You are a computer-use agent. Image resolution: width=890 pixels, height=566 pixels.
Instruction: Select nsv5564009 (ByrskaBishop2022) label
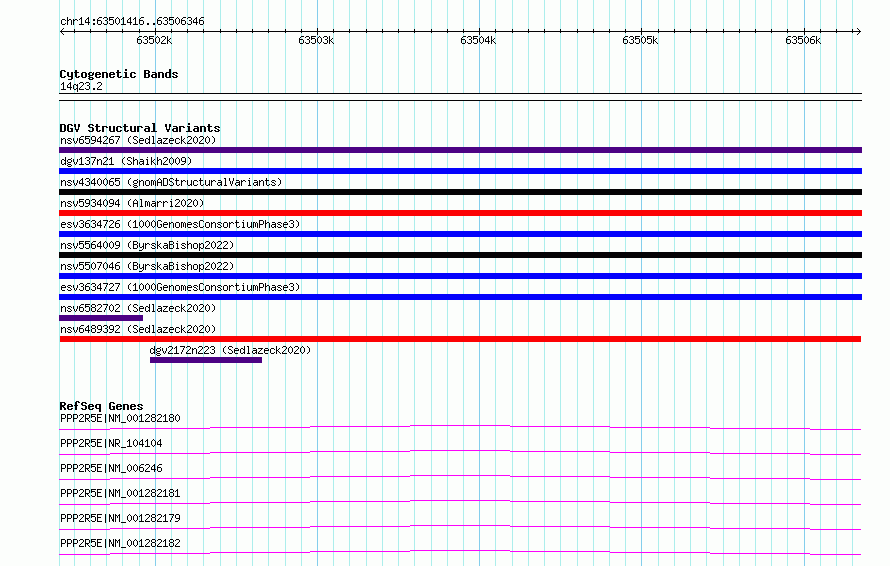(147, 245)
